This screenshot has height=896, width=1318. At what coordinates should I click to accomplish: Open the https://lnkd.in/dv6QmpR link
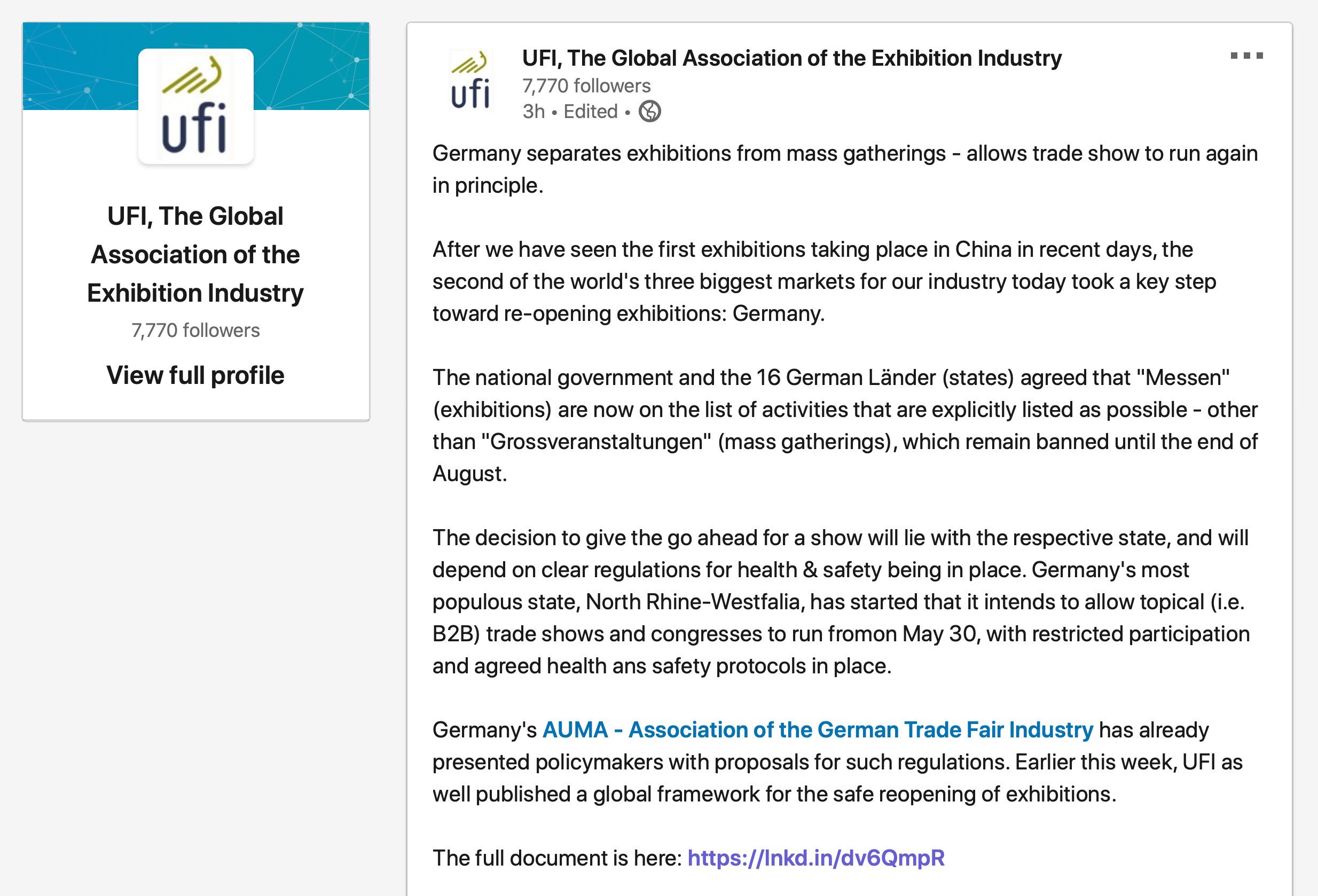[815, 858]
